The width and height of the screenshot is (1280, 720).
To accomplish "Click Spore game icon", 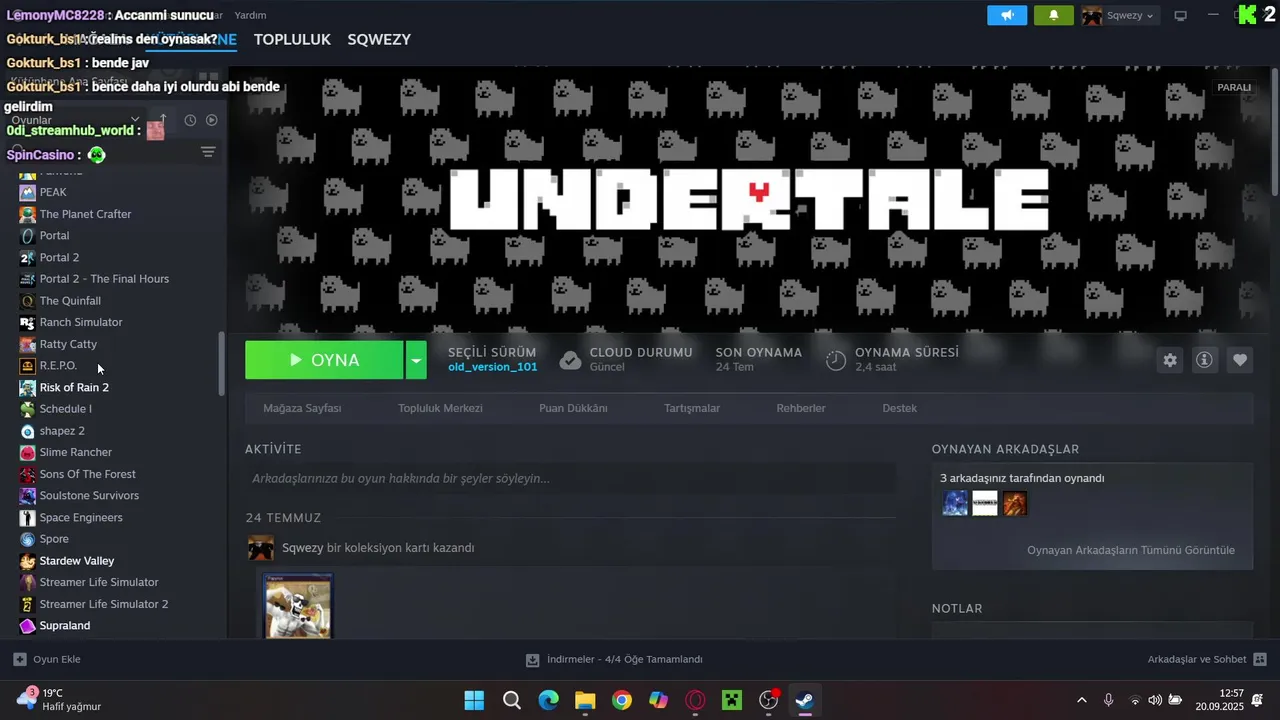I will pyautogui.click(x=28, y=539).
